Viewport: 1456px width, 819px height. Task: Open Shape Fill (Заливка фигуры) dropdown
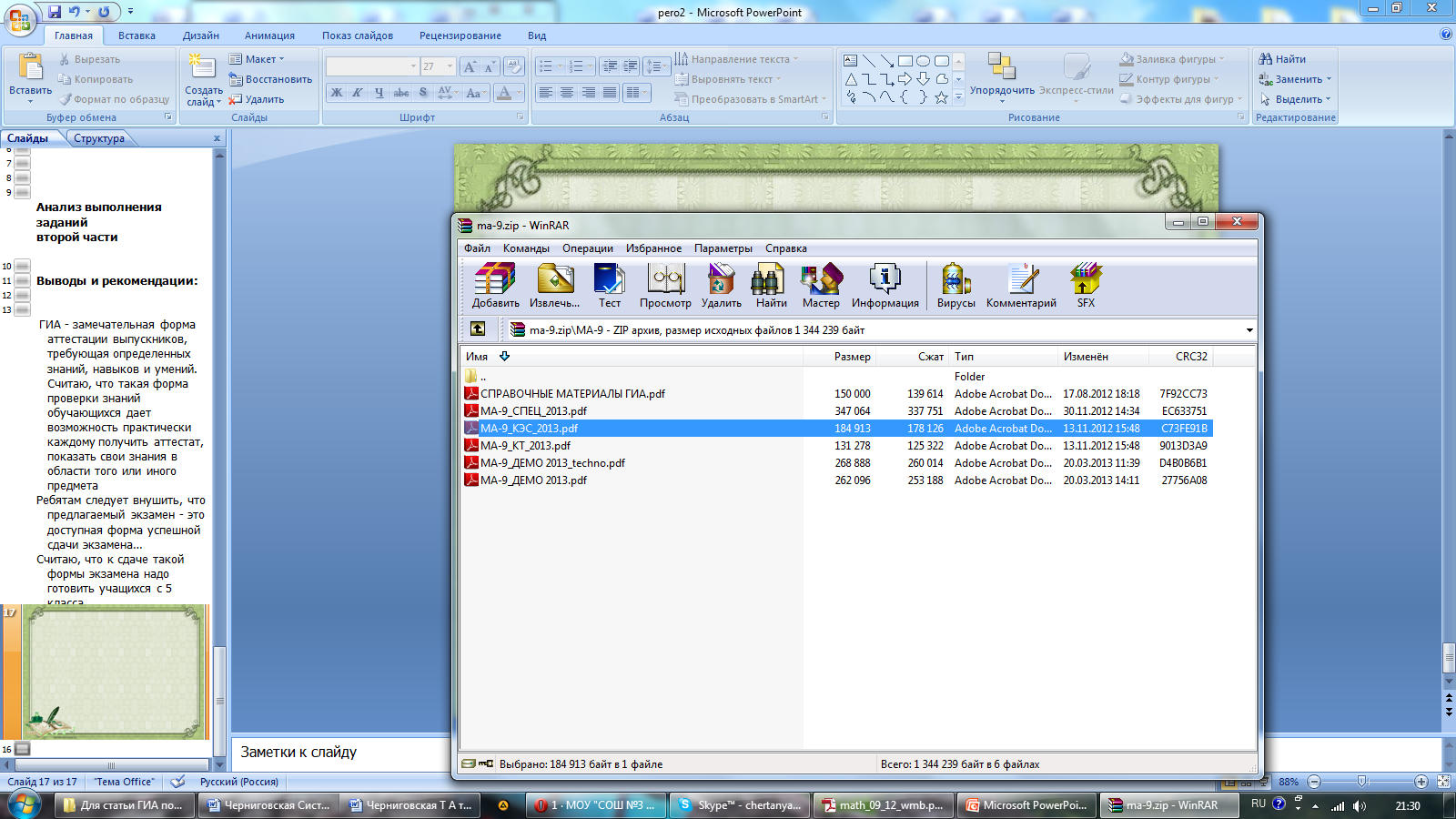pos(1172,59)
